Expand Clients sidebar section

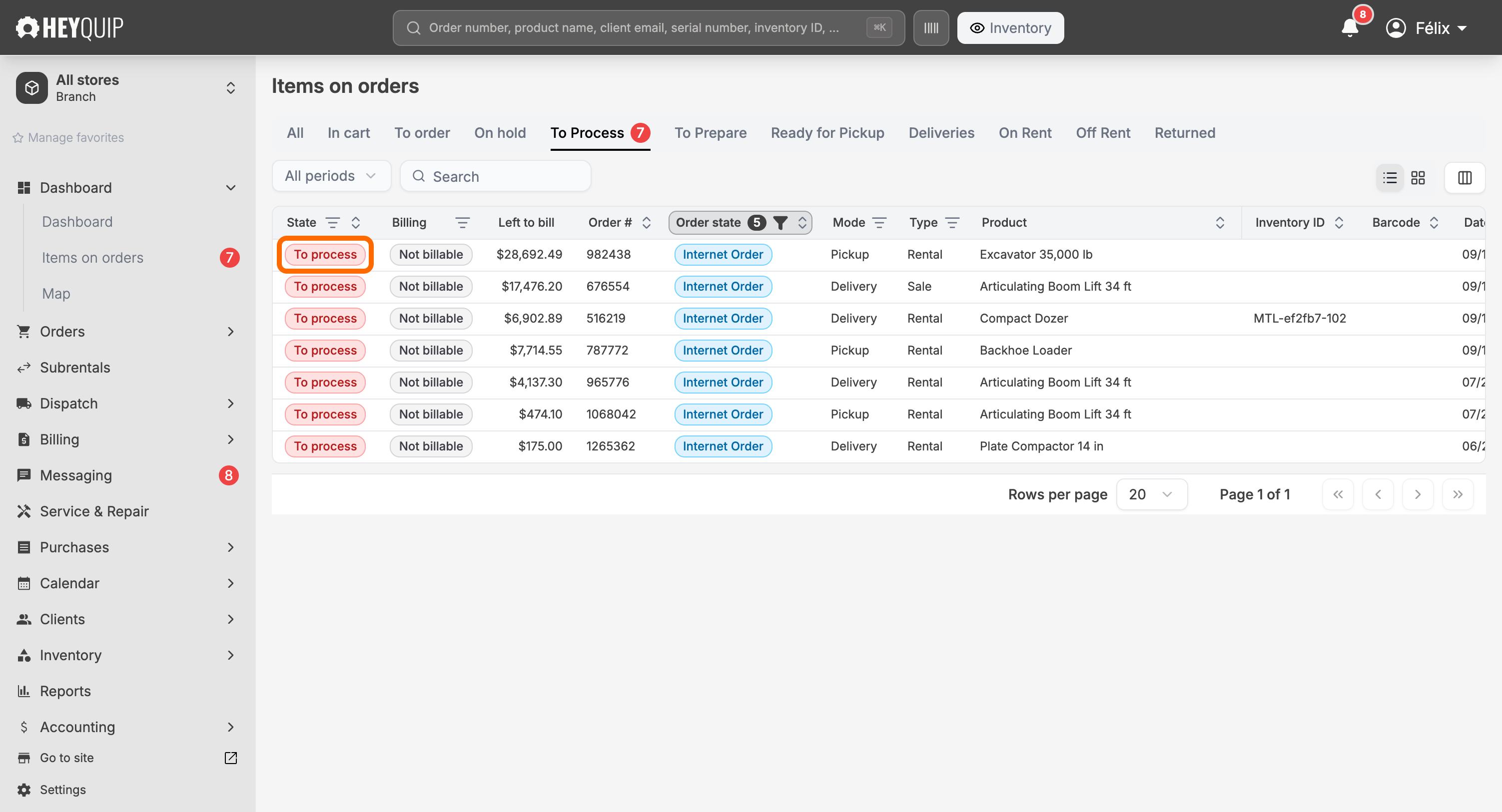tap(231, 619)
